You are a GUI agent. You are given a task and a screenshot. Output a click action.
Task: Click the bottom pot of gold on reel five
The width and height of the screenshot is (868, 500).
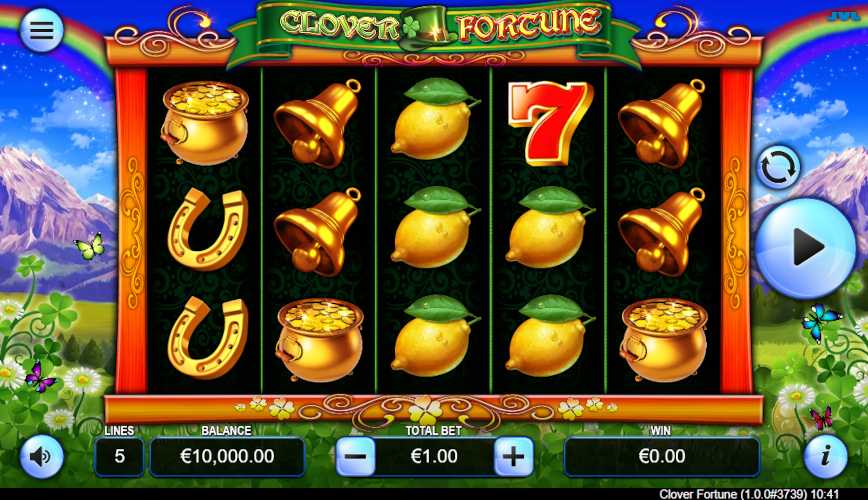tap(664, 340)
